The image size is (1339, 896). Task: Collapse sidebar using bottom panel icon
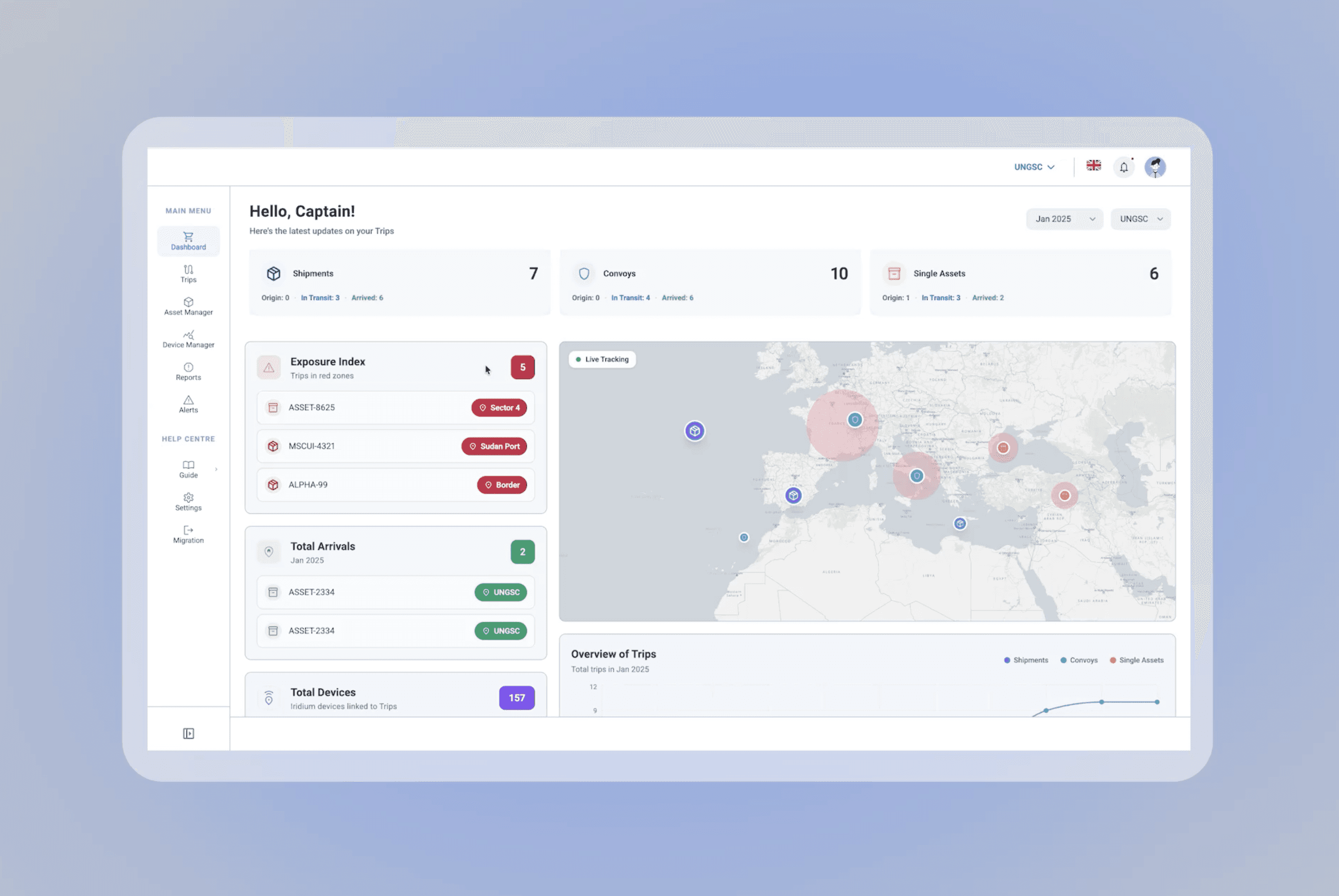tap(188, 733)
